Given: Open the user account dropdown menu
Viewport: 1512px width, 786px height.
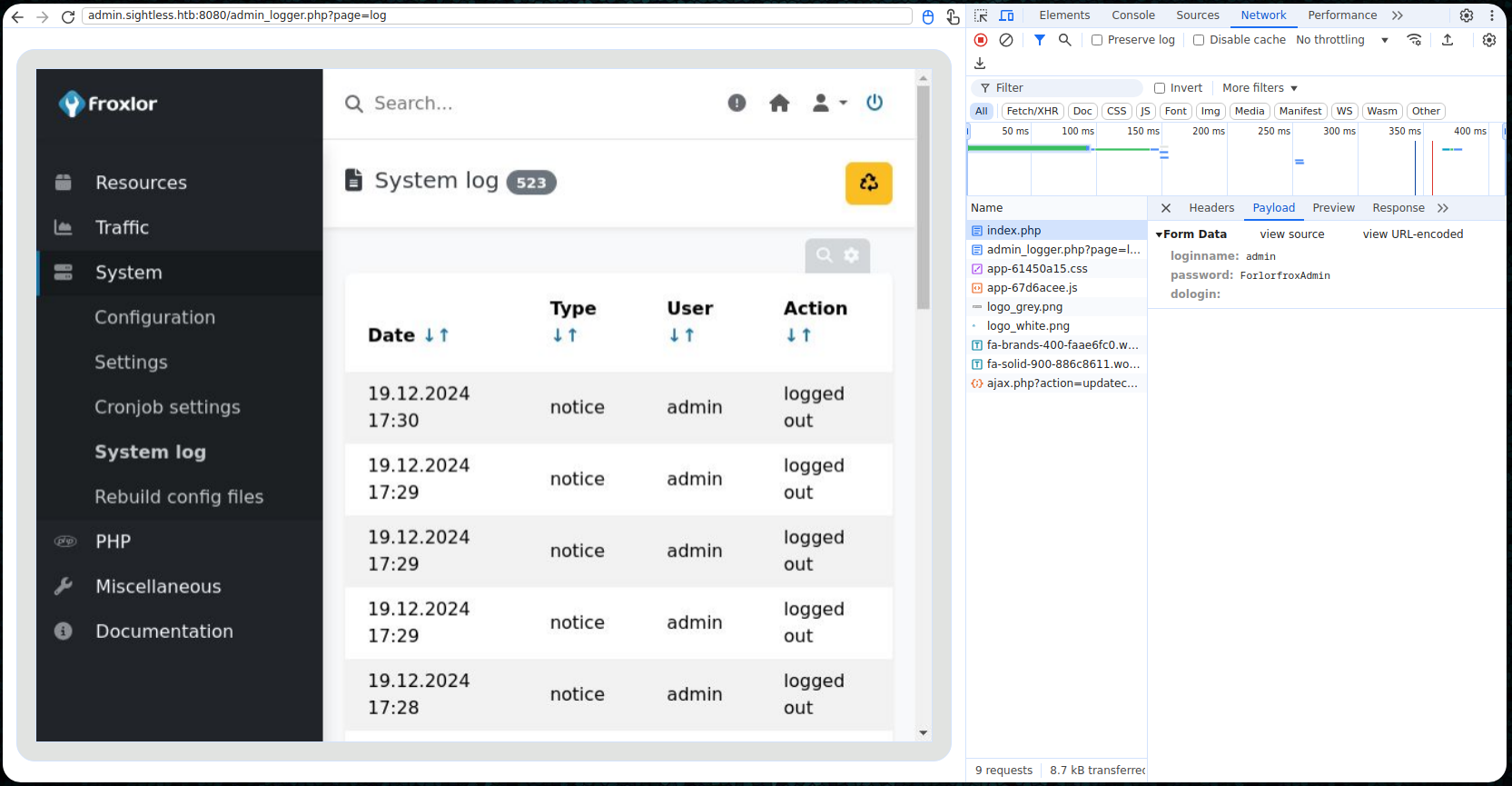Looking at the screenshot, I should coord(829,104).
